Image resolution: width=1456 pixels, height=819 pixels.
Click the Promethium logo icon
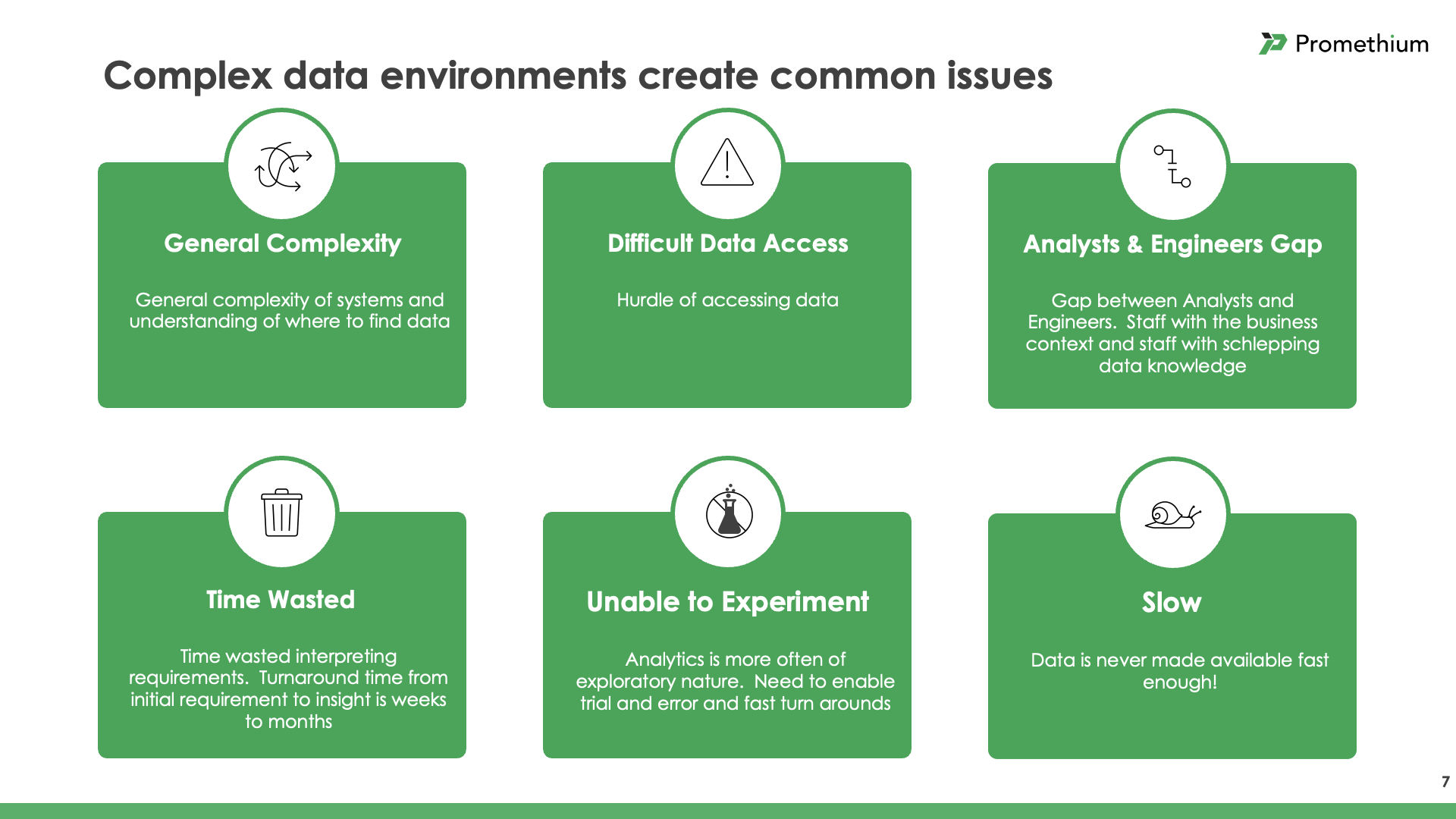1272,44
